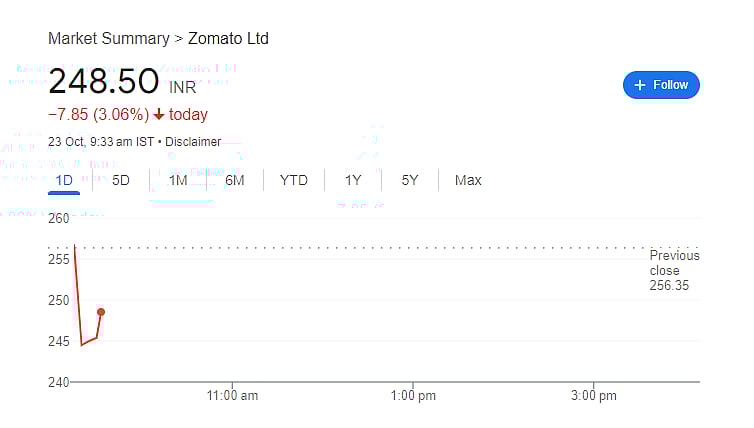Open the 5Y chart range
The image size is (754, 428).
tap(410, 180)
